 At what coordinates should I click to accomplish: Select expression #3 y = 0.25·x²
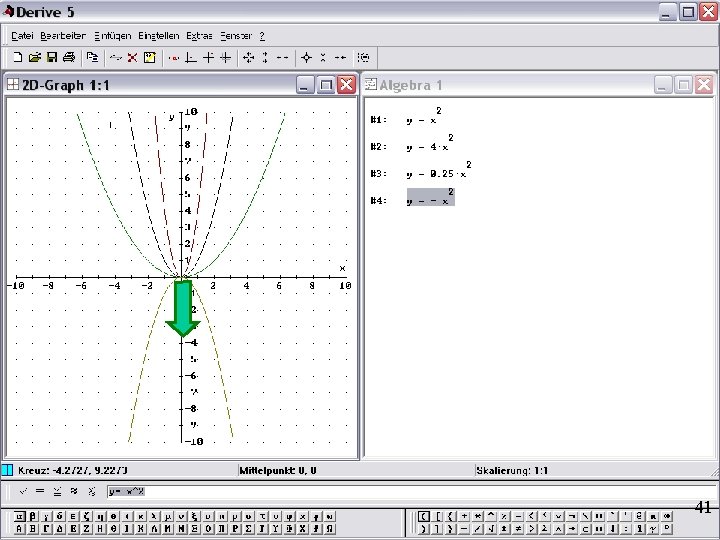click(x=439, y=170)
